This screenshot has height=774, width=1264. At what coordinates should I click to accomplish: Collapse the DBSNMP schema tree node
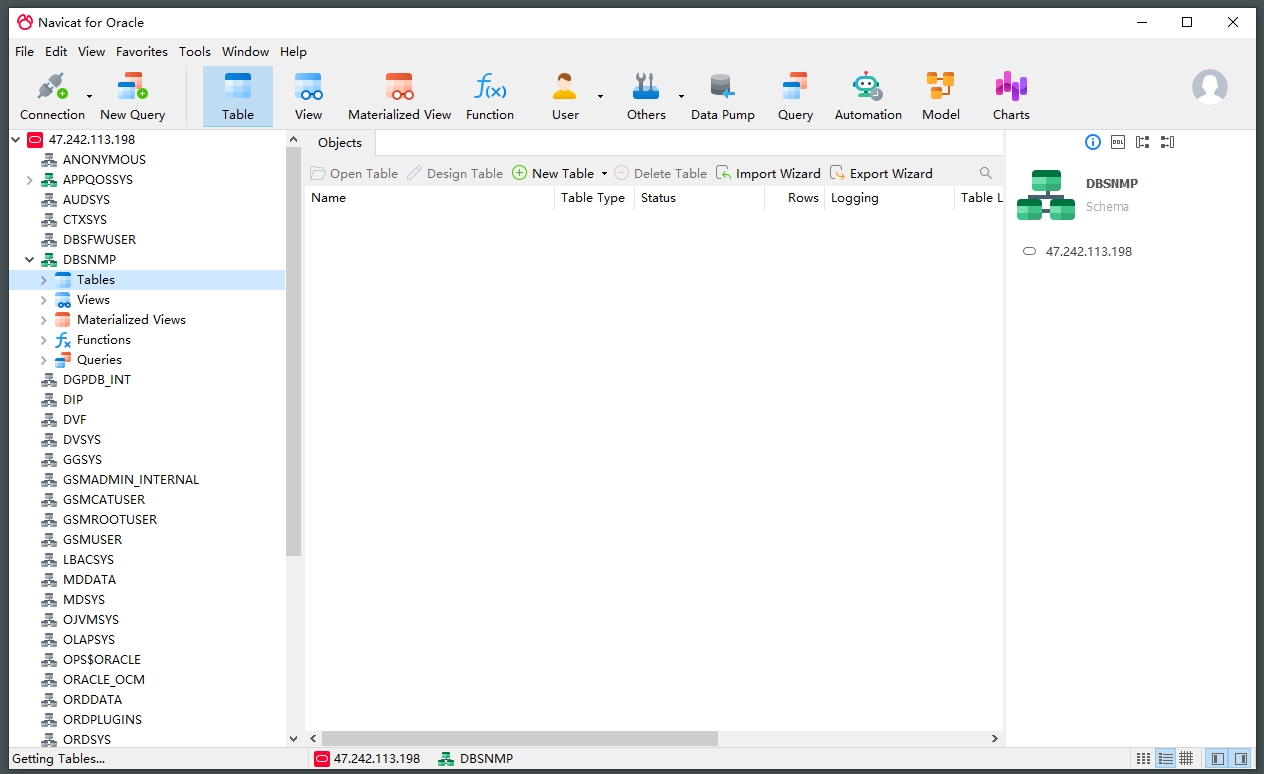pyautogui.click(x=30, y=260)
